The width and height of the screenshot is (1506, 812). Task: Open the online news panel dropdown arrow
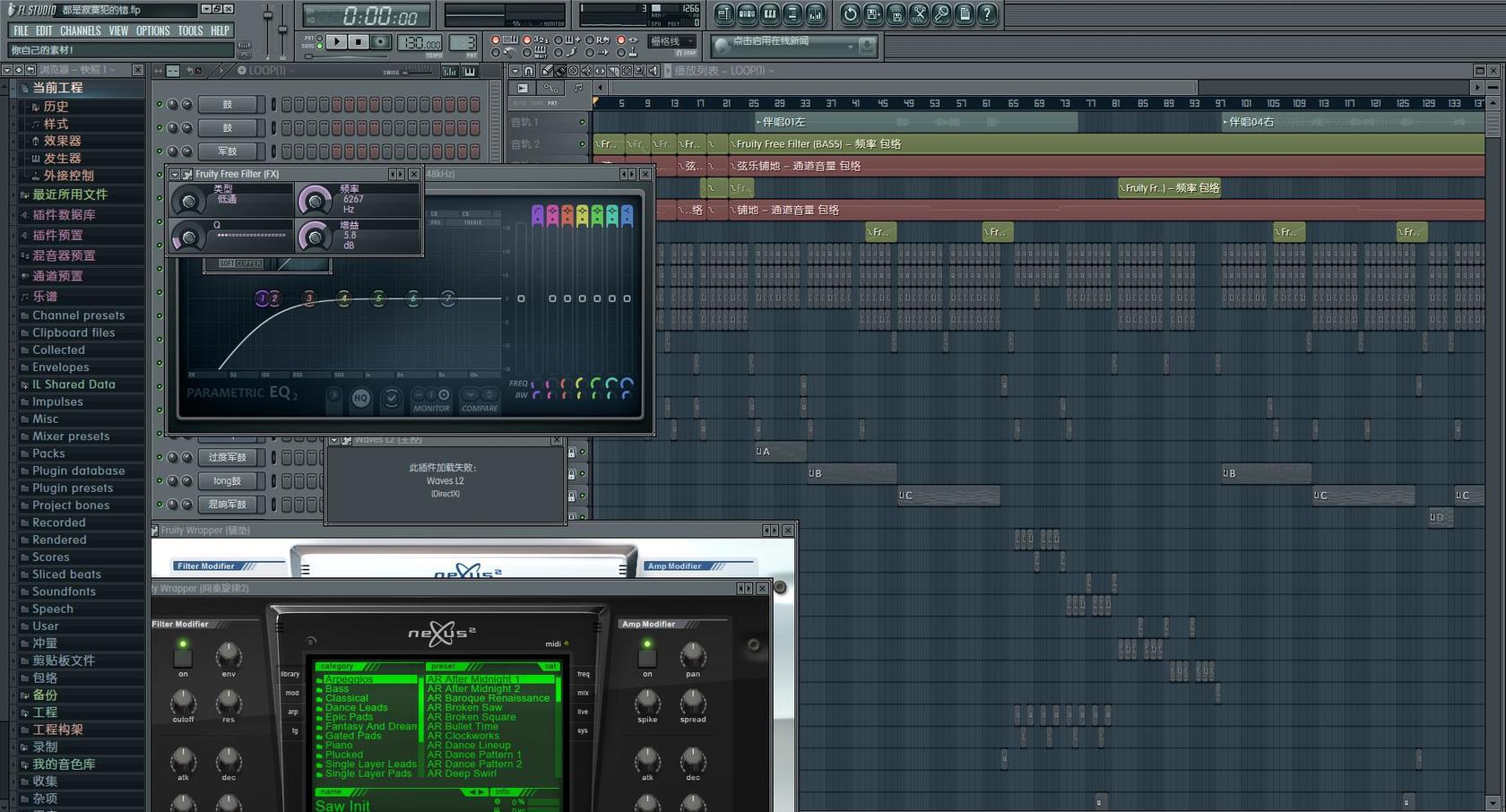pos(850,47)
